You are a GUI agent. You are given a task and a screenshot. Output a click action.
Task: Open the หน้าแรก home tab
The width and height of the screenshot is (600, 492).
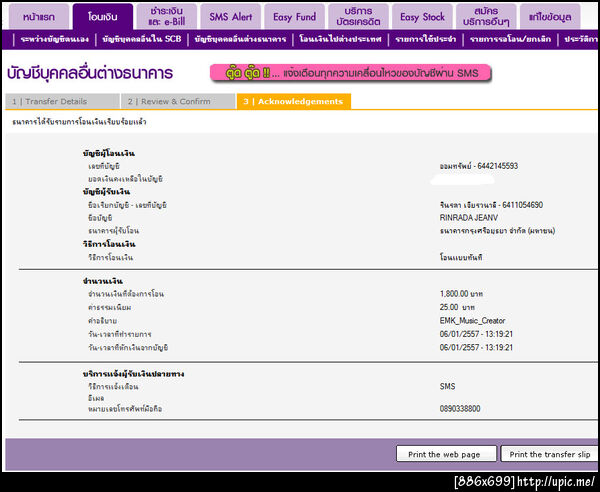pos(39,17)
